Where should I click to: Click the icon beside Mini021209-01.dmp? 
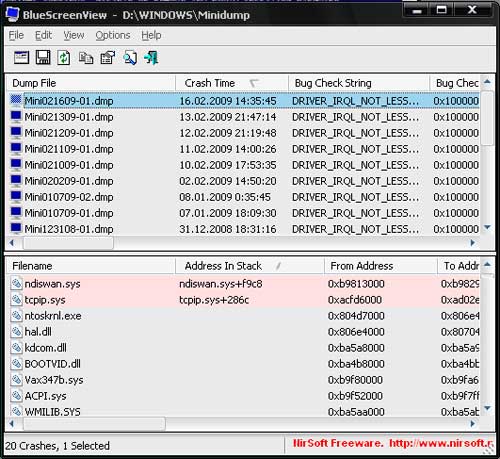(16, 132)
